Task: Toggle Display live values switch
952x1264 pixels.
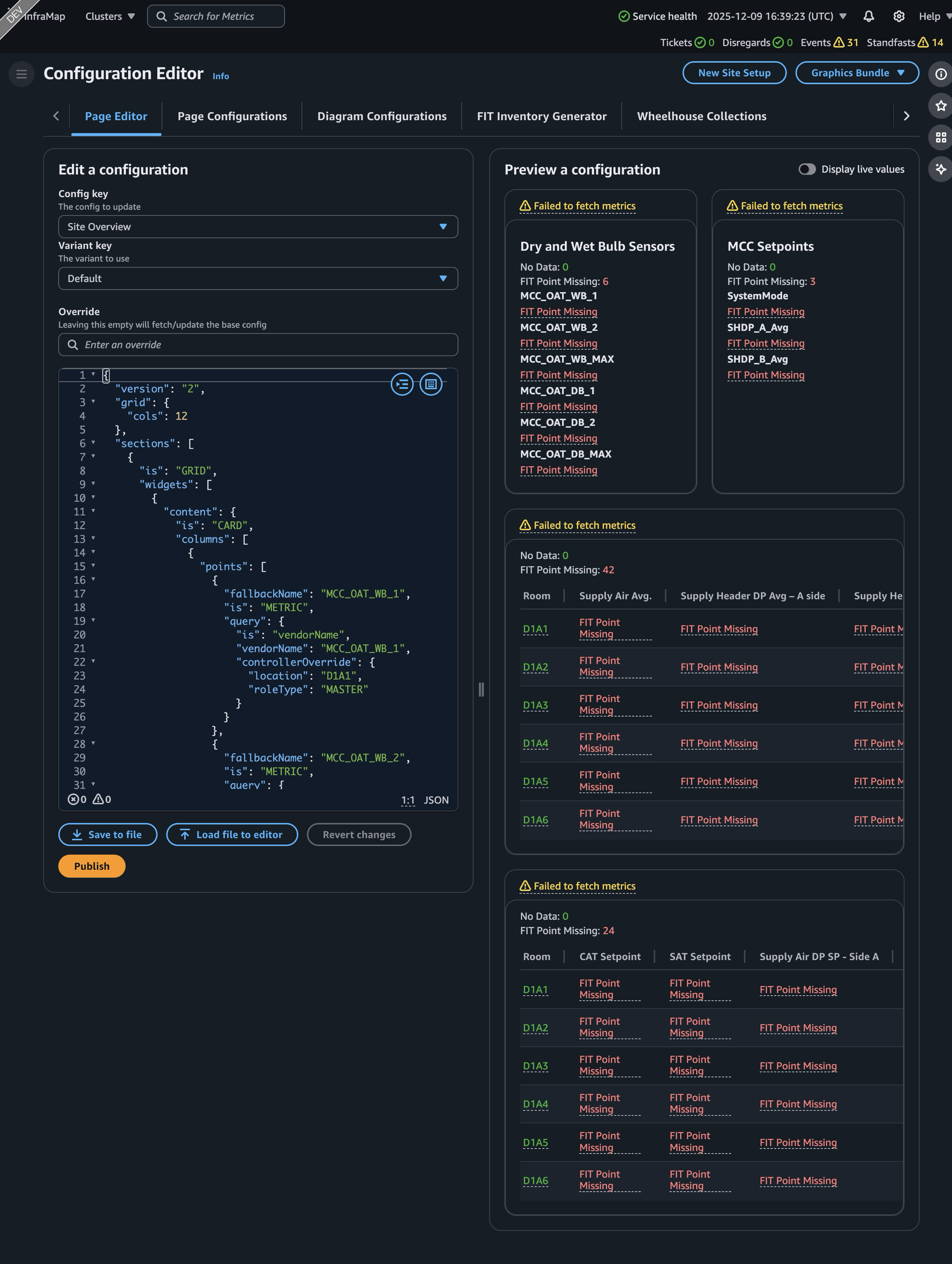Action: point(807,169)
